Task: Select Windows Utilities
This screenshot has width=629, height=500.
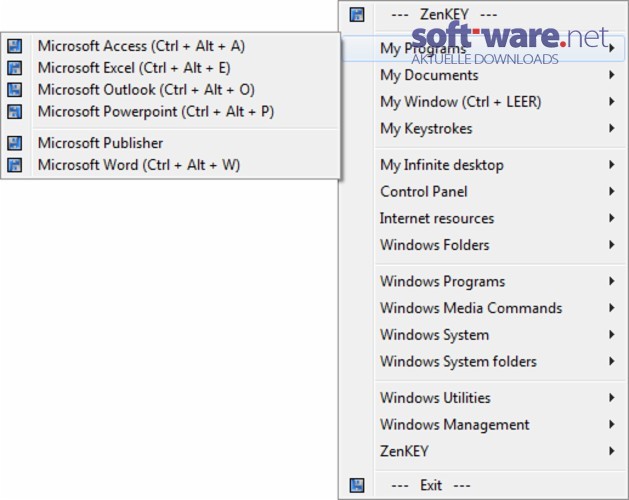Action: 483,398
